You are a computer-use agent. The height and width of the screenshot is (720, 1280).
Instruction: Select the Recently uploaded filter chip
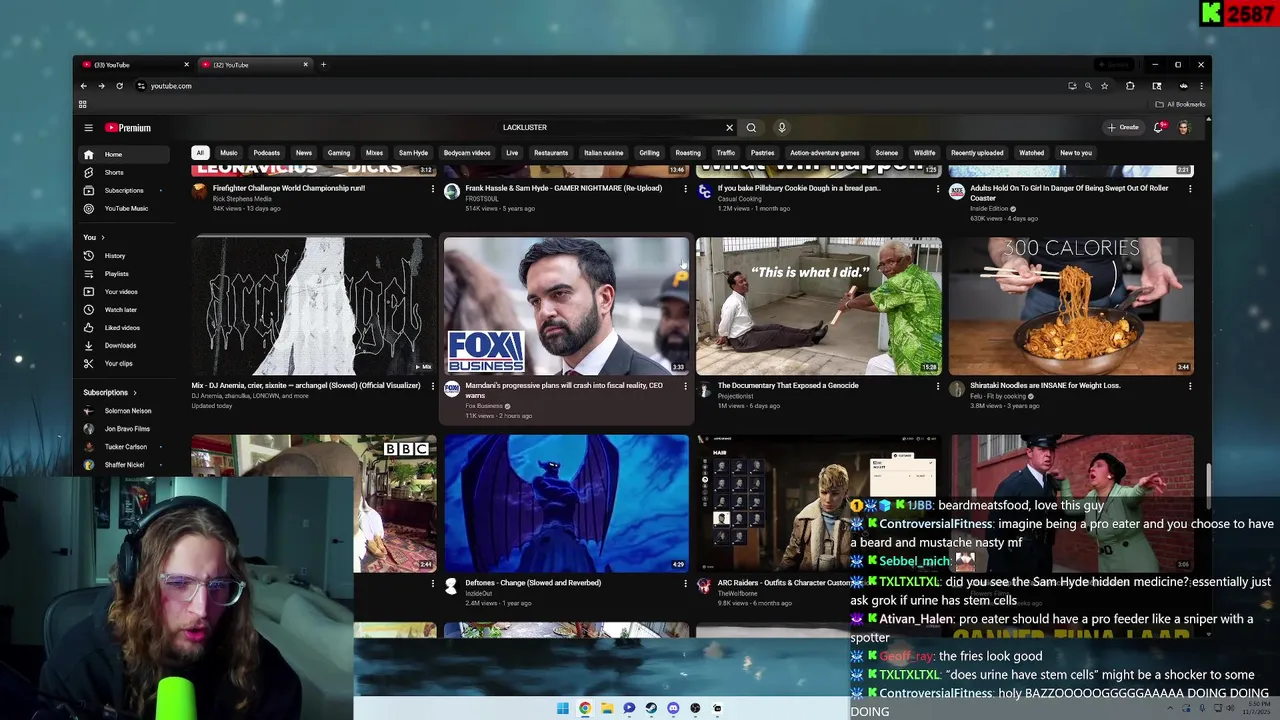tap(977, 153)
